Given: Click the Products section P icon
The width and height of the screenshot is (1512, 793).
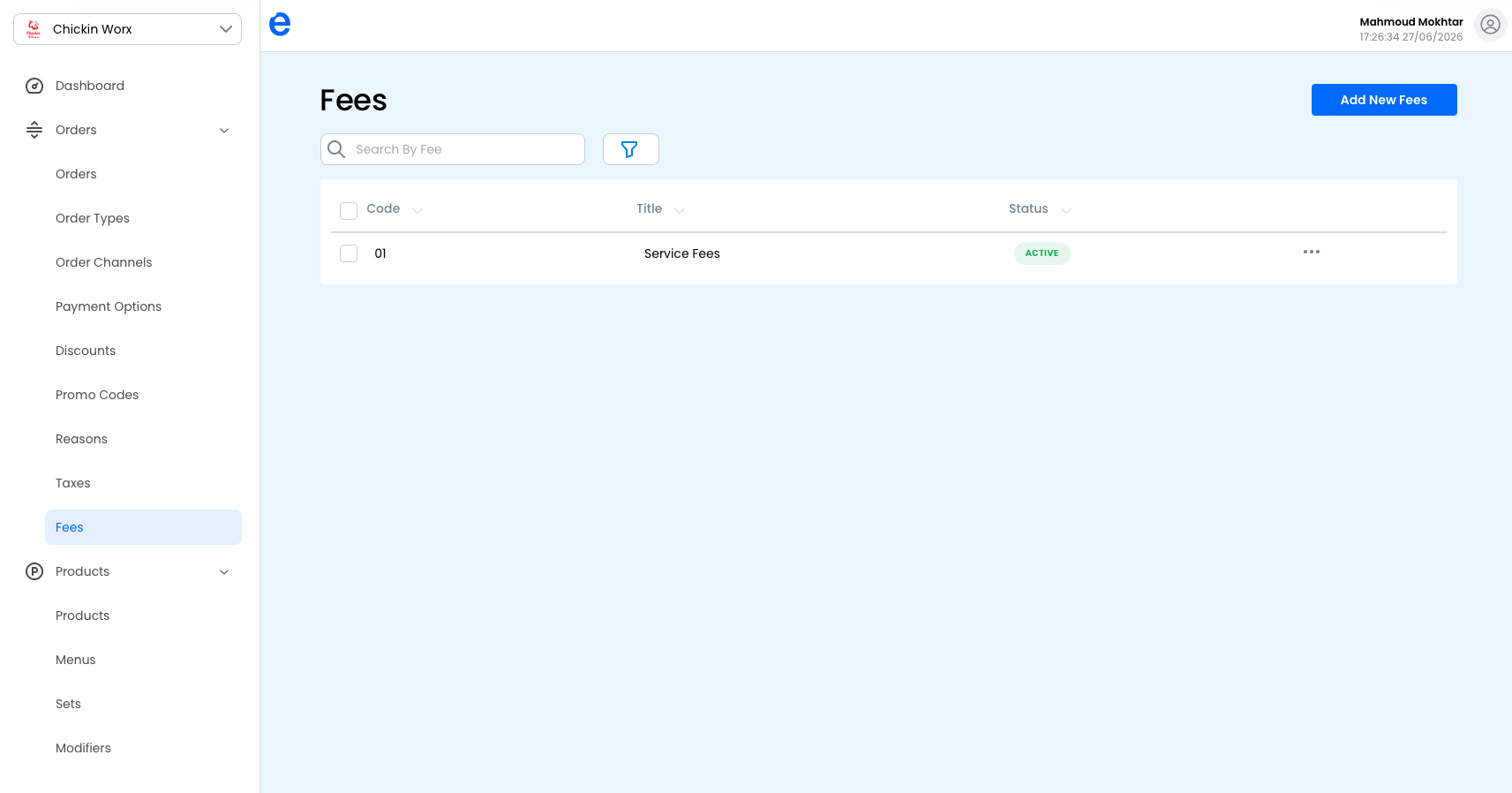Looking at the screenshot, I should pyautogui.click(x=34, y=571).
